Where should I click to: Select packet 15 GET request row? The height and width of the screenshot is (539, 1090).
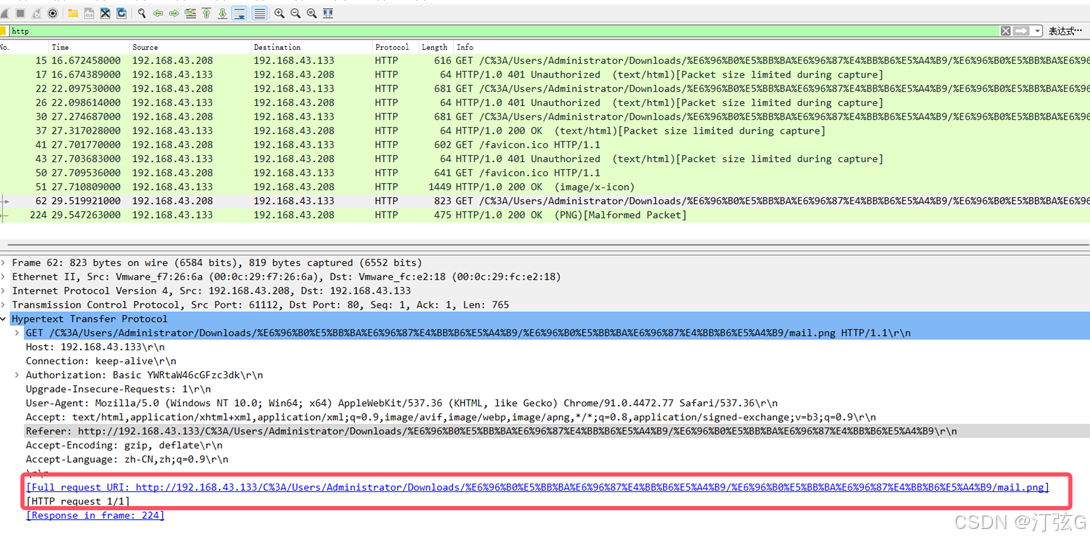tap(545, 61)
